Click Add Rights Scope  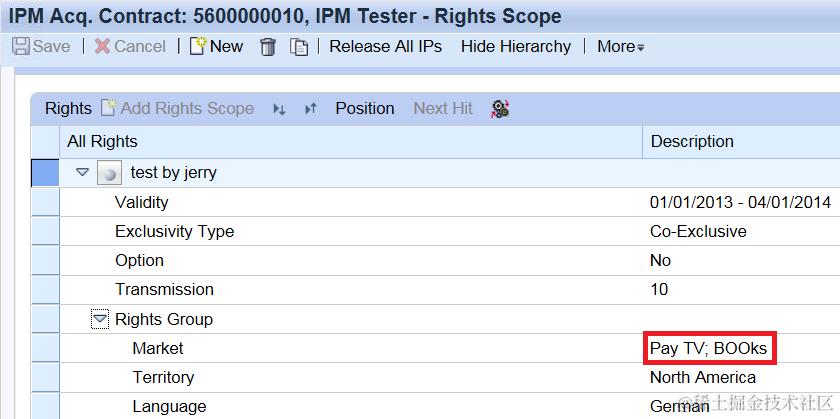(x=177, y=109)
